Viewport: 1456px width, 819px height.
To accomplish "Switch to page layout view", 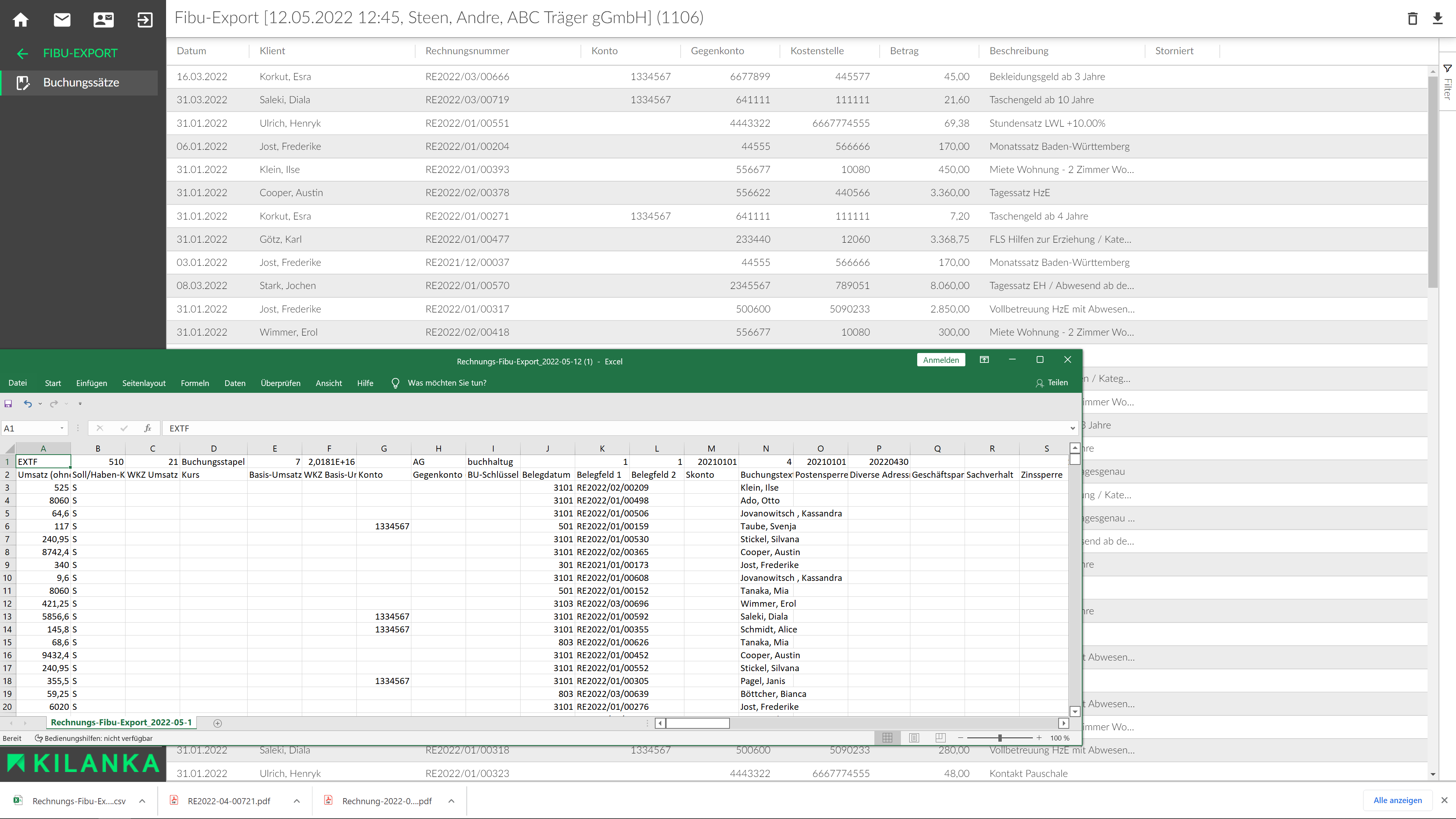I will coord(914,737).
